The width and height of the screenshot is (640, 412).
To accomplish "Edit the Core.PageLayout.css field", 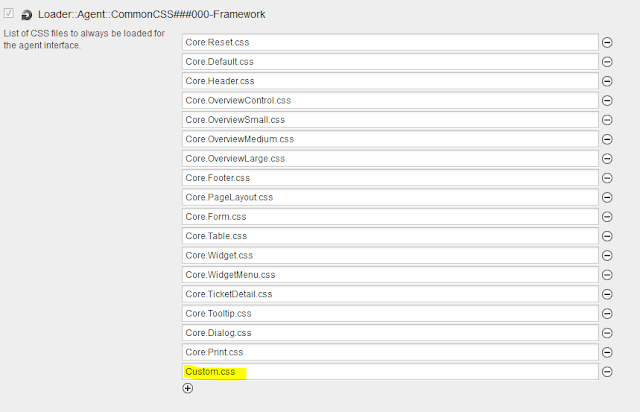I will pyautogui.click(x=390, y=198).
